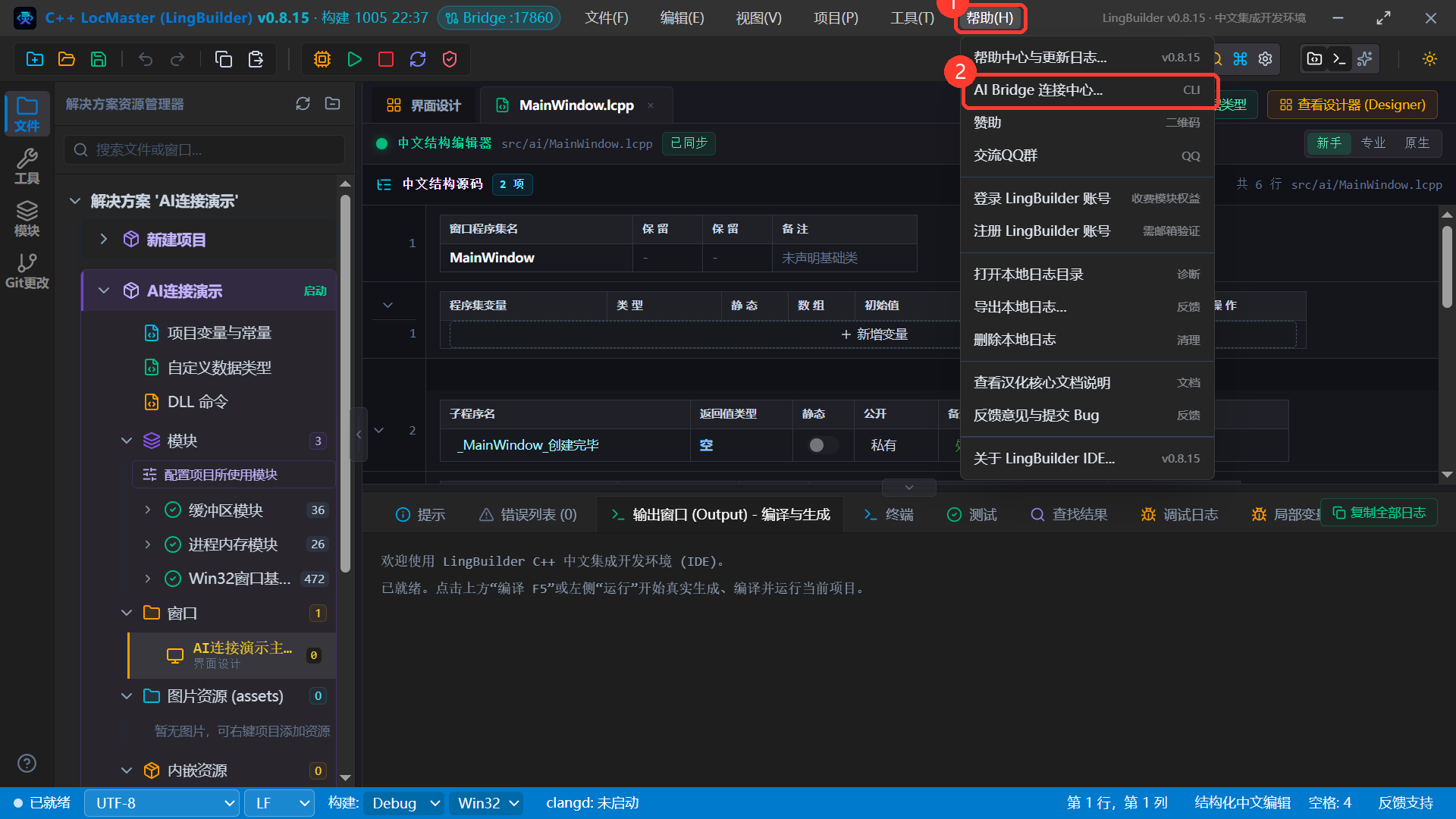
Task: Expand the Win32窗口基... module node
Action: (147, 578)
